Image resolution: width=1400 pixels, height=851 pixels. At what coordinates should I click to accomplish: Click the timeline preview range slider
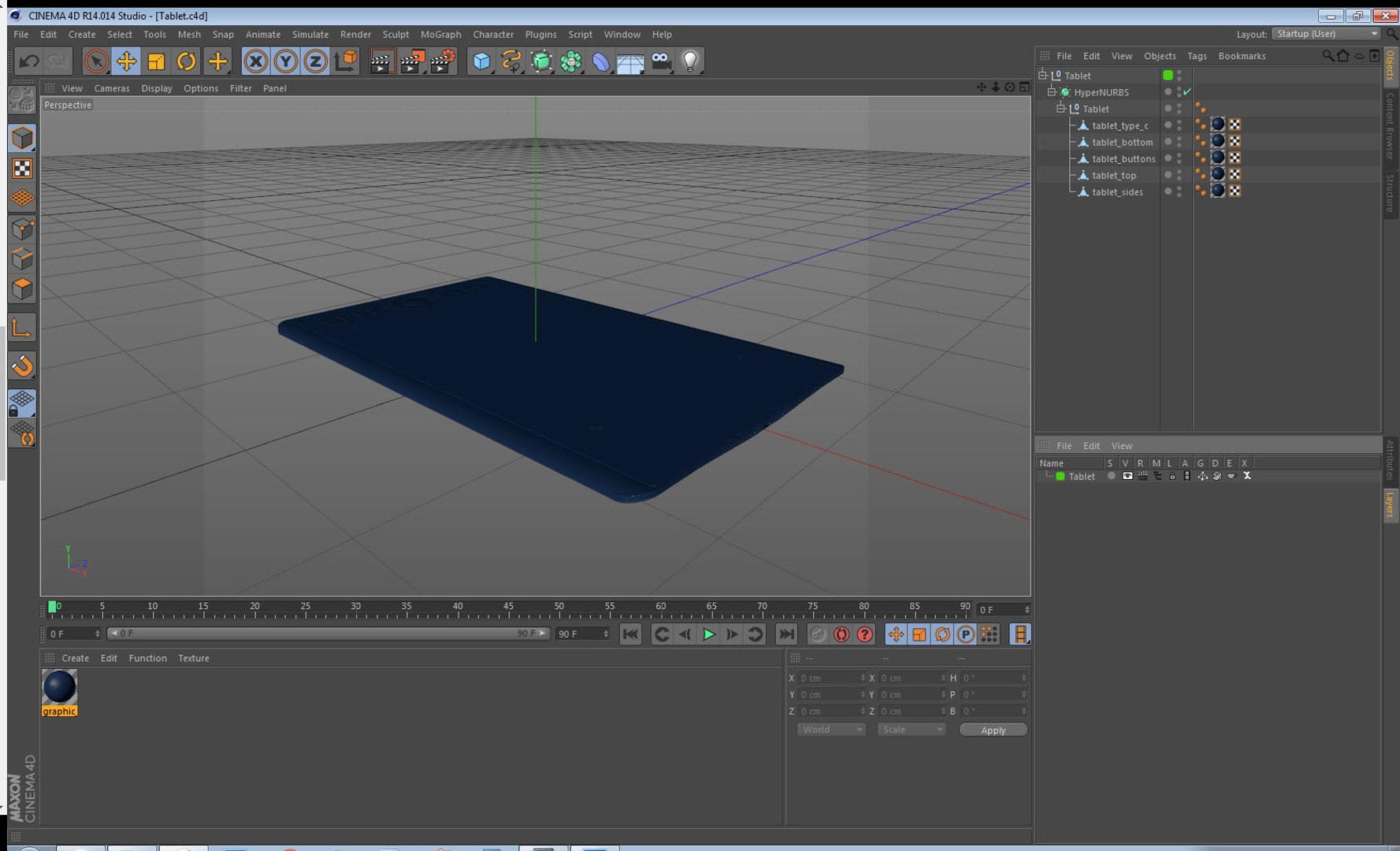[328, 634]
